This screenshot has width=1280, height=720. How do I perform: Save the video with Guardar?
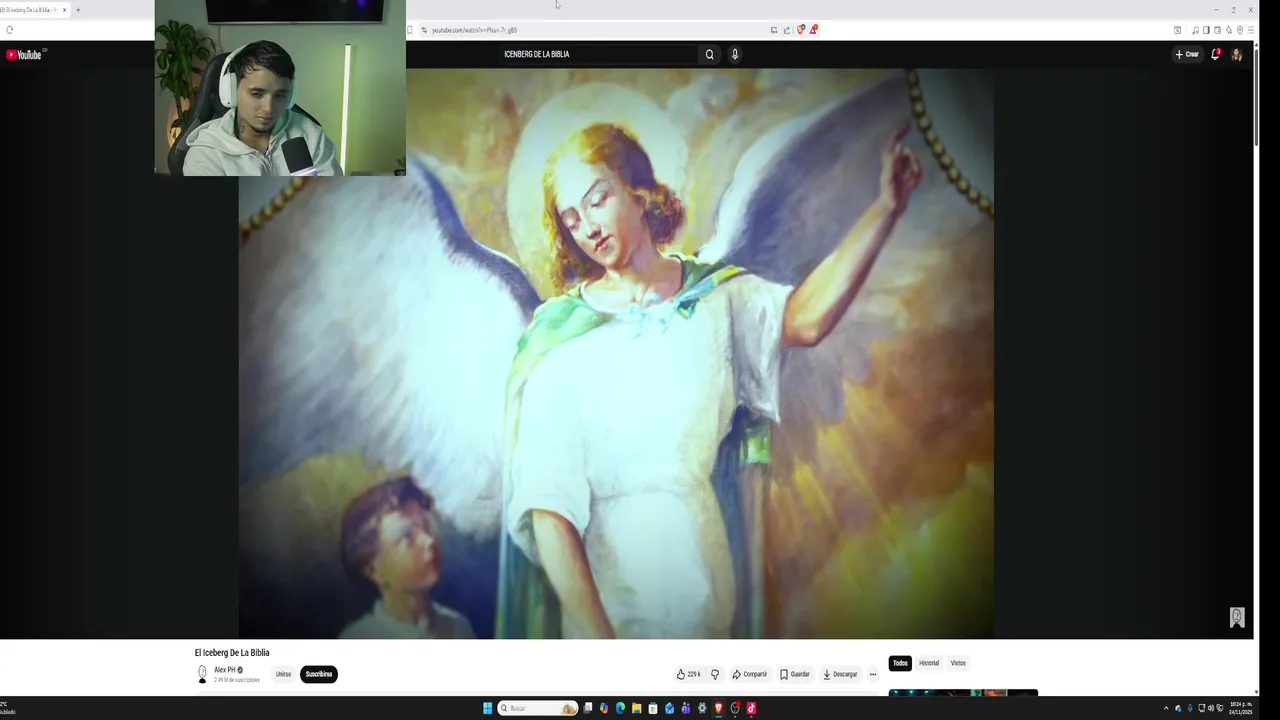pyautogui.click(x=795, y=674)
